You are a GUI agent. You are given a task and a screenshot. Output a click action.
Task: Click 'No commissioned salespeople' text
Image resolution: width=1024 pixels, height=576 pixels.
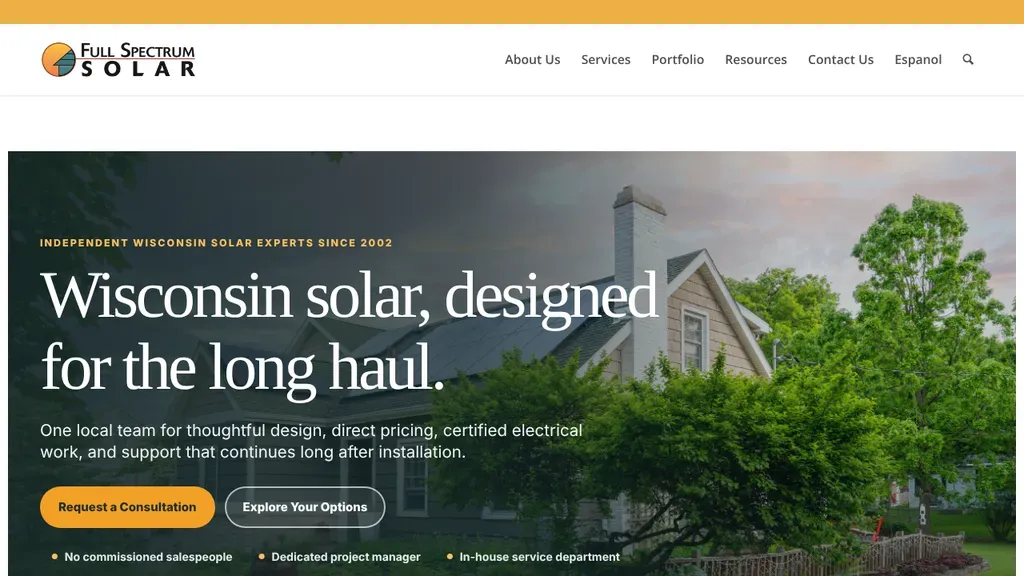pyautogui.click(x=148, y=557)
